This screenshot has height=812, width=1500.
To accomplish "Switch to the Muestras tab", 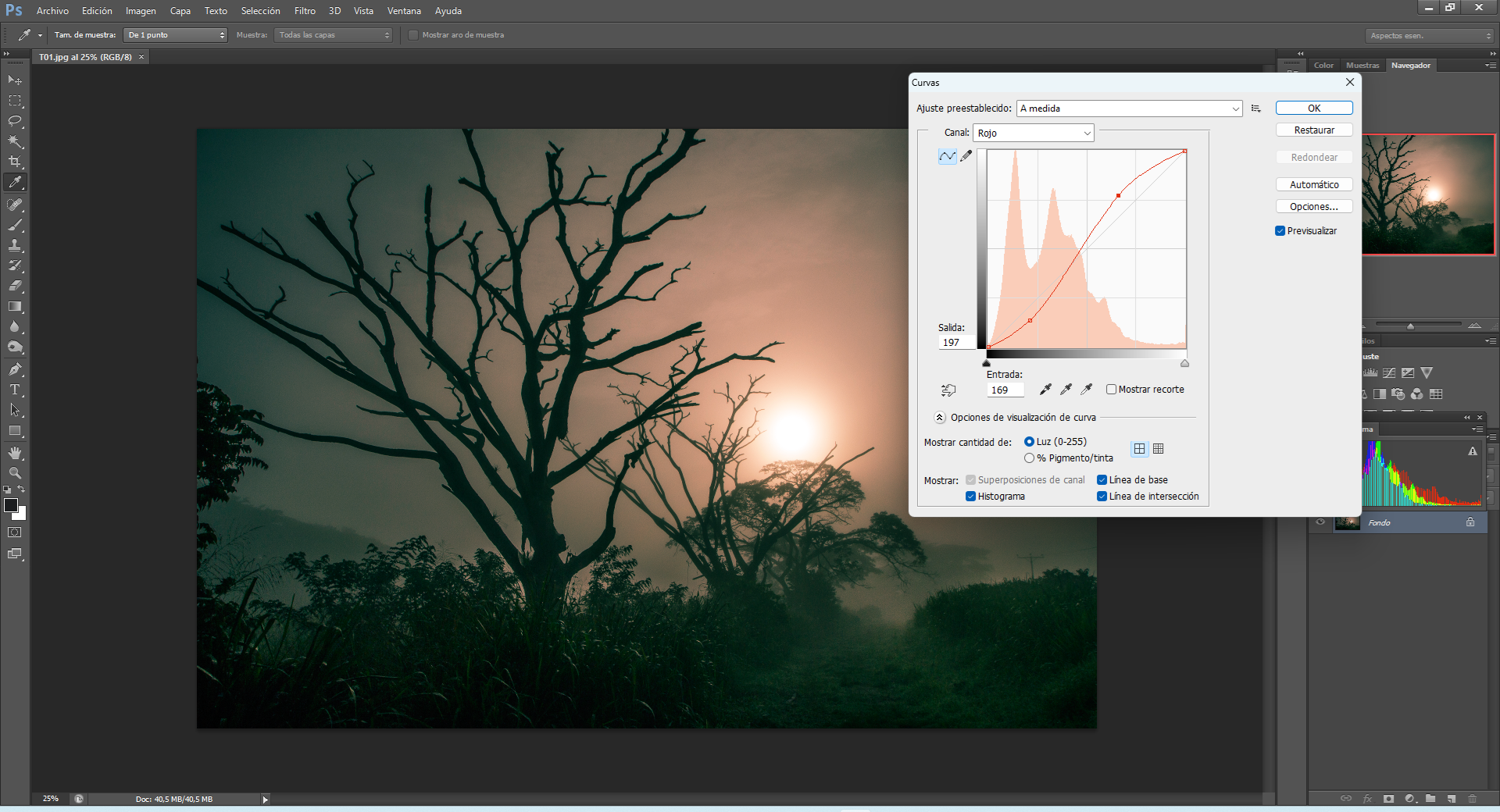I will [1362, 66].
